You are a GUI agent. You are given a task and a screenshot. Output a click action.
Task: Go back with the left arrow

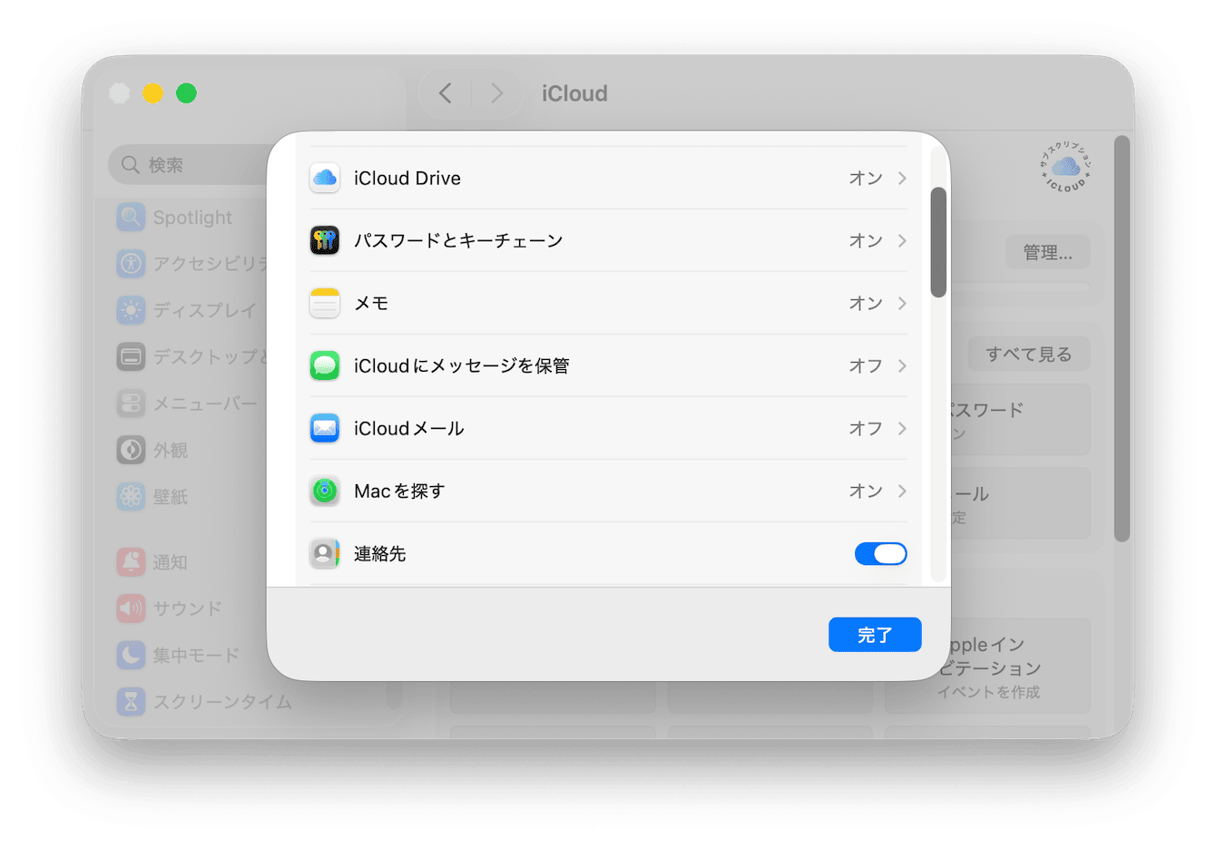[445, 93]
